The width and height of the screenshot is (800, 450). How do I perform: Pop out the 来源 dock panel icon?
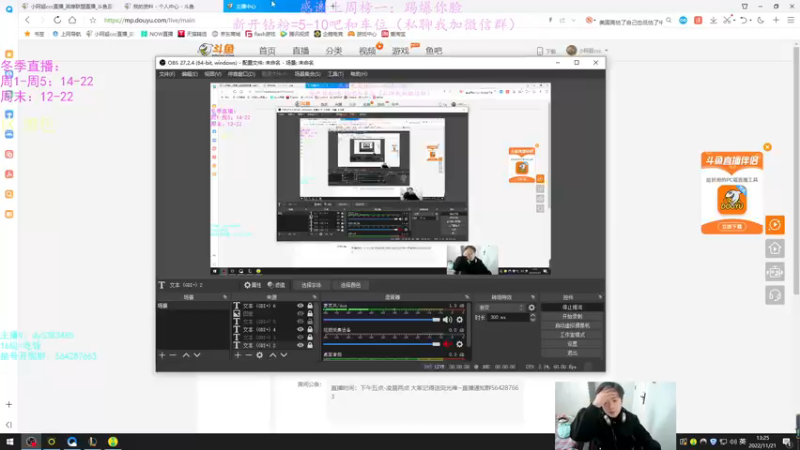pyautogui.click(x=314, y=297)
